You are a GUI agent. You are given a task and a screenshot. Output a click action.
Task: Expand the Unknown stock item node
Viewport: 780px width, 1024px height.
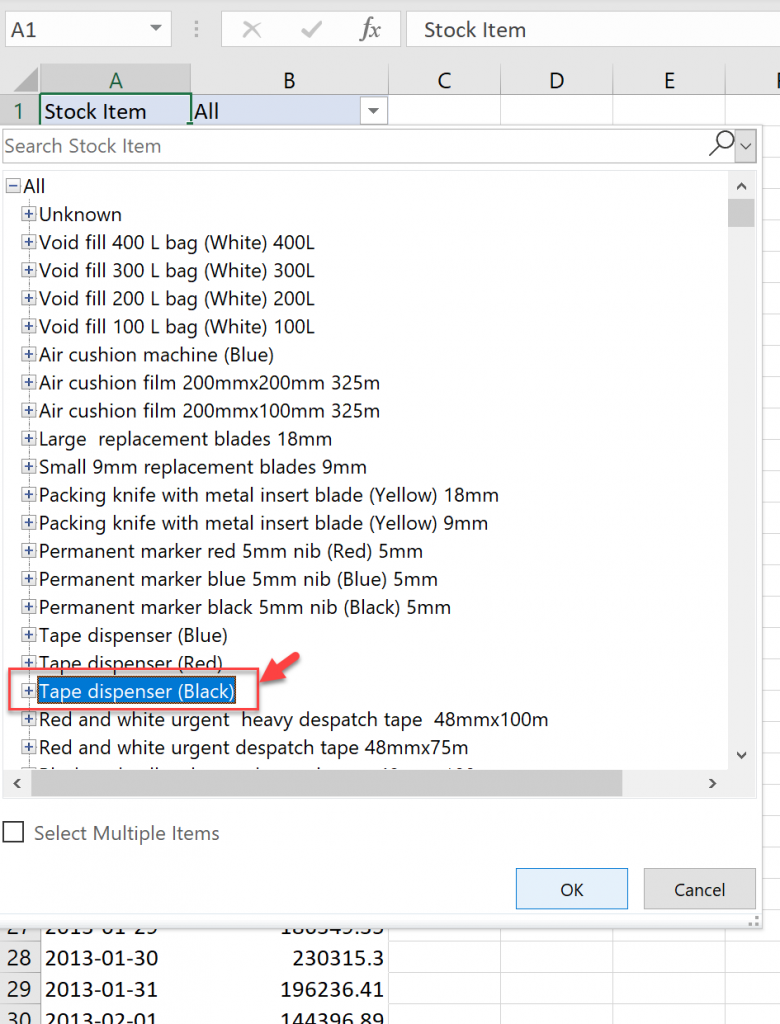click(x=29, y=214)
